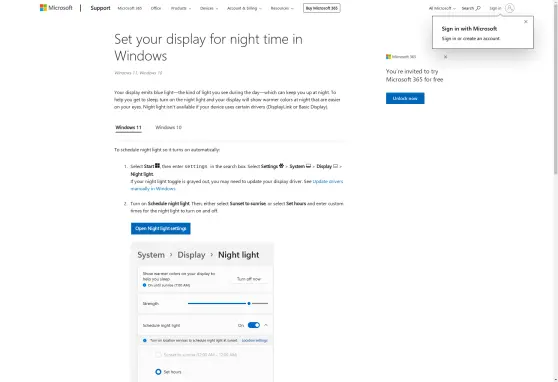558x382 pixels.
Task: Open the Support home link
Action: [100, 8]
